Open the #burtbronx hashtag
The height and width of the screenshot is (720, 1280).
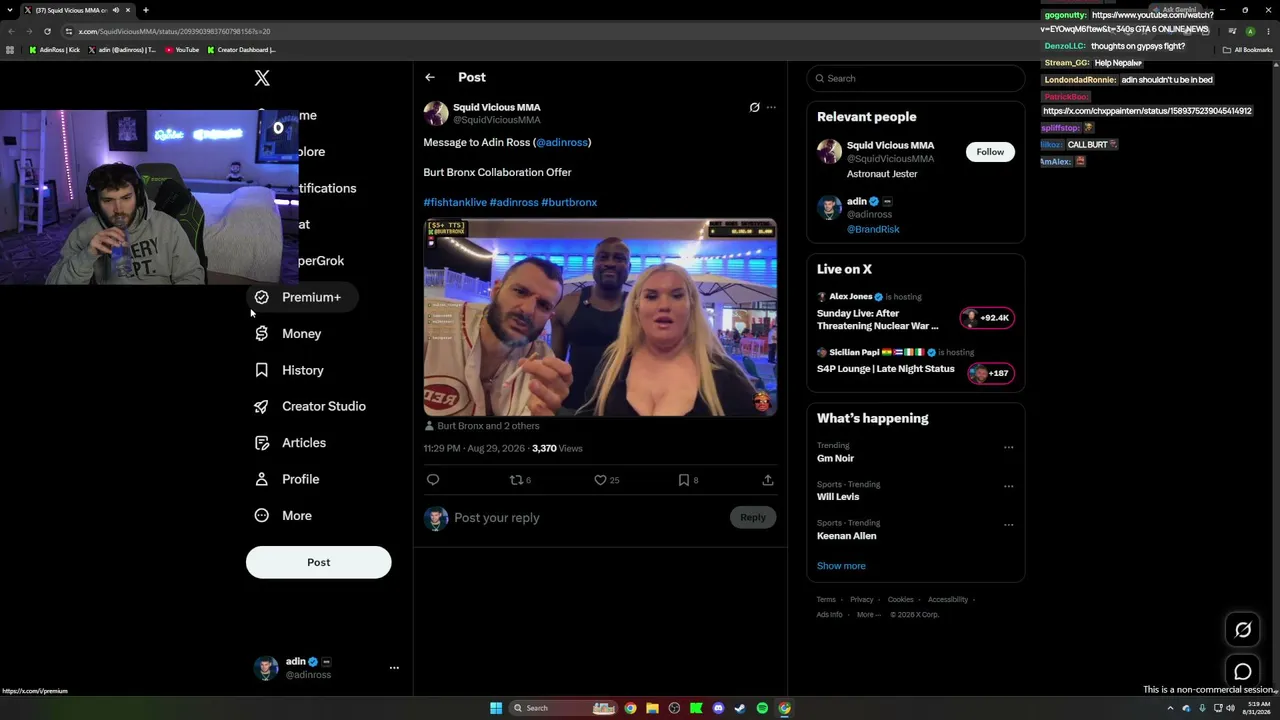[569, 202]
